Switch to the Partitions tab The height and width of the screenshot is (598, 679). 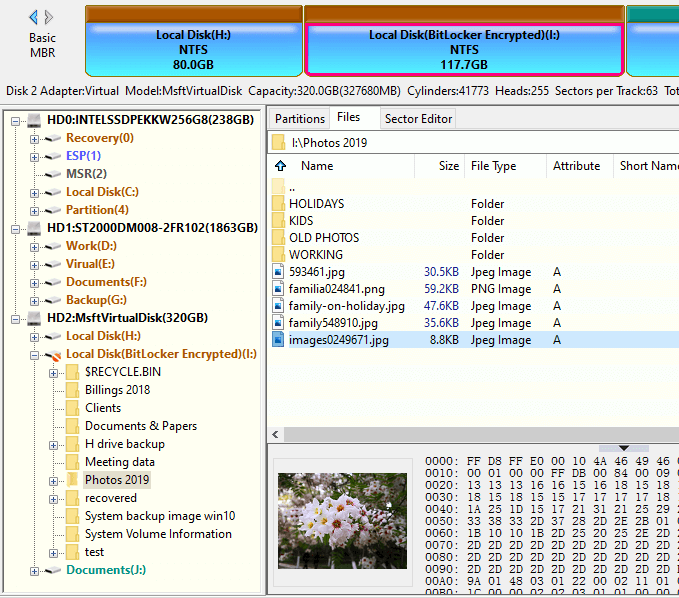(x=299, y=119)
